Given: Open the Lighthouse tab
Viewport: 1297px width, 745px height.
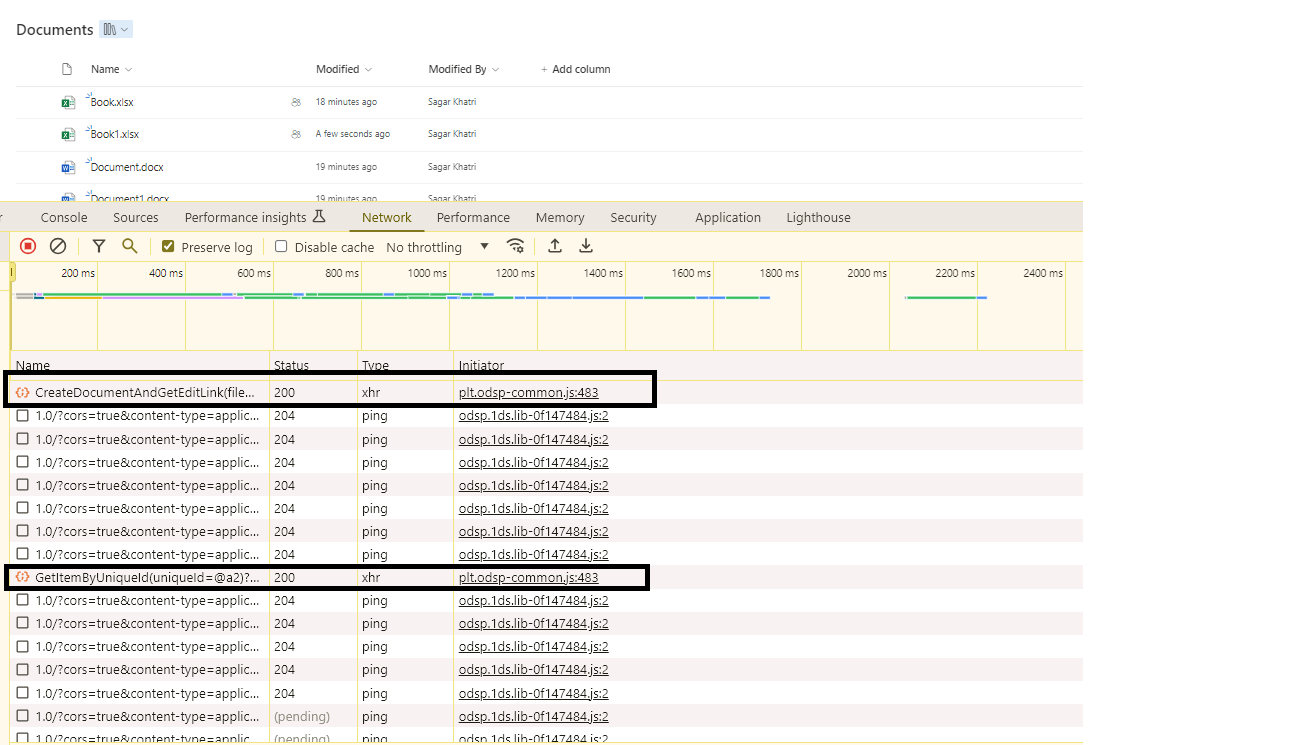Looking at the screenshot, I should click(x=818, y=217).
